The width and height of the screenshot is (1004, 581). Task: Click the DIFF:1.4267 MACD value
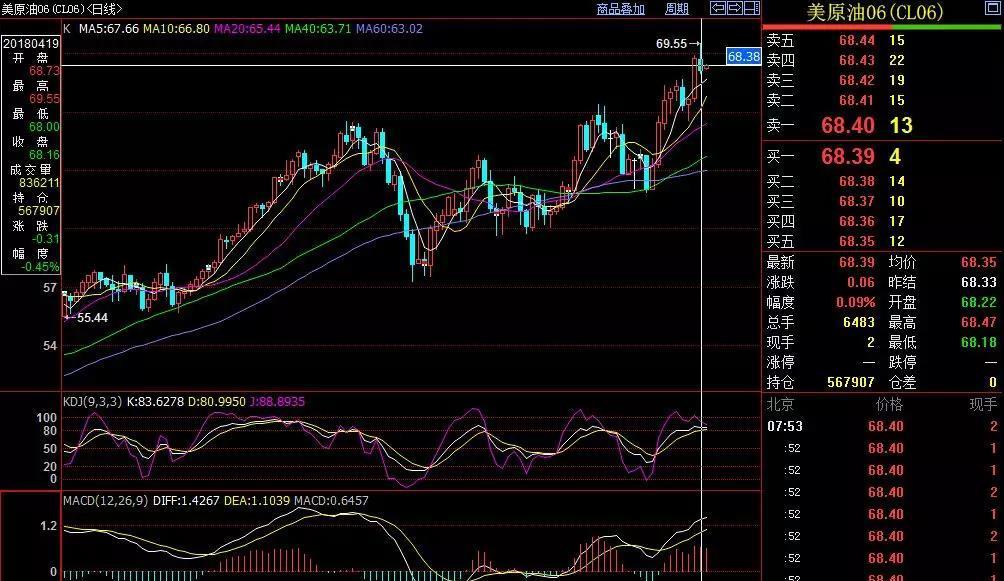click(186, 500)
